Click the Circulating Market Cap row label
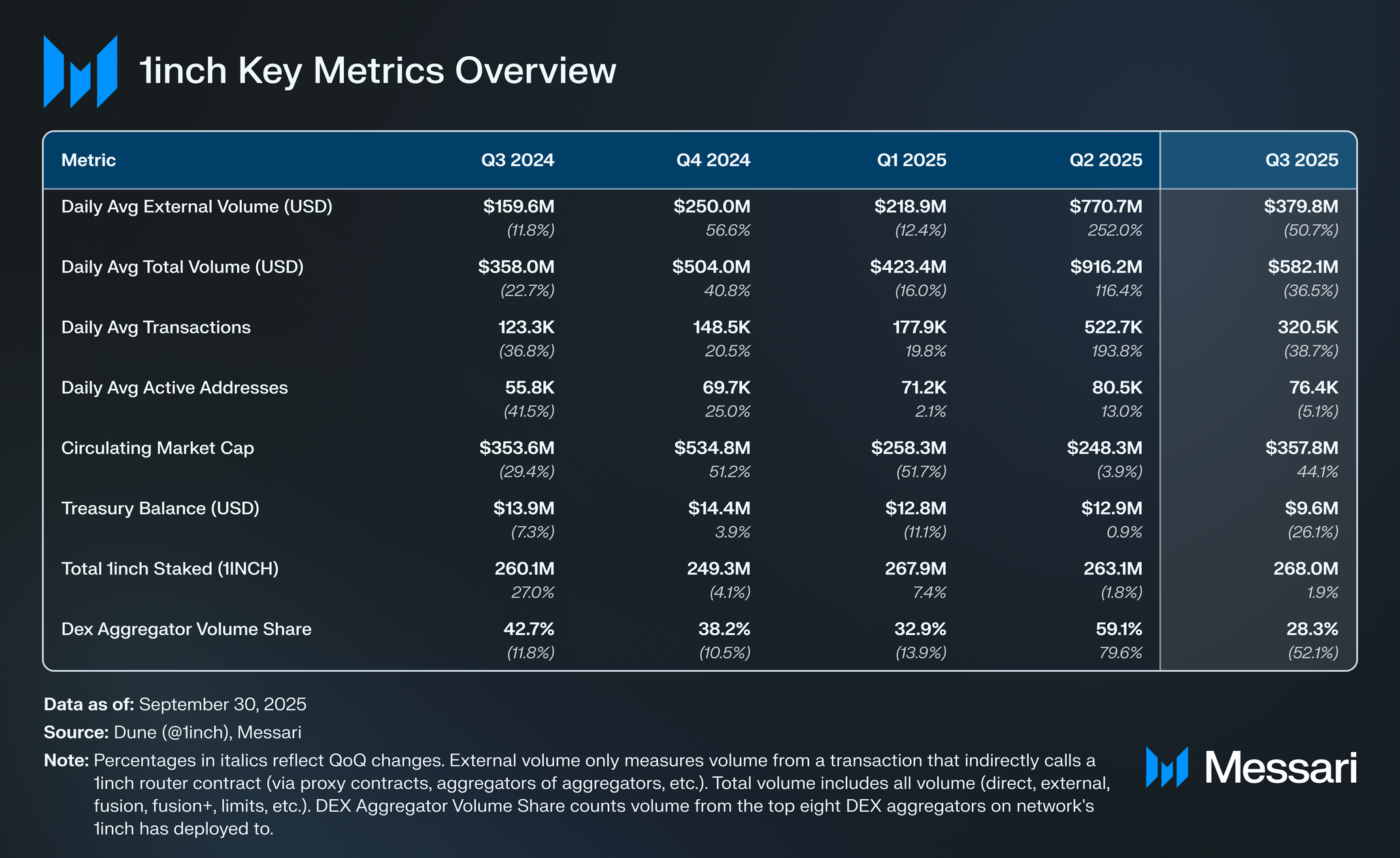1400x858 pixels. click(158, 448)
